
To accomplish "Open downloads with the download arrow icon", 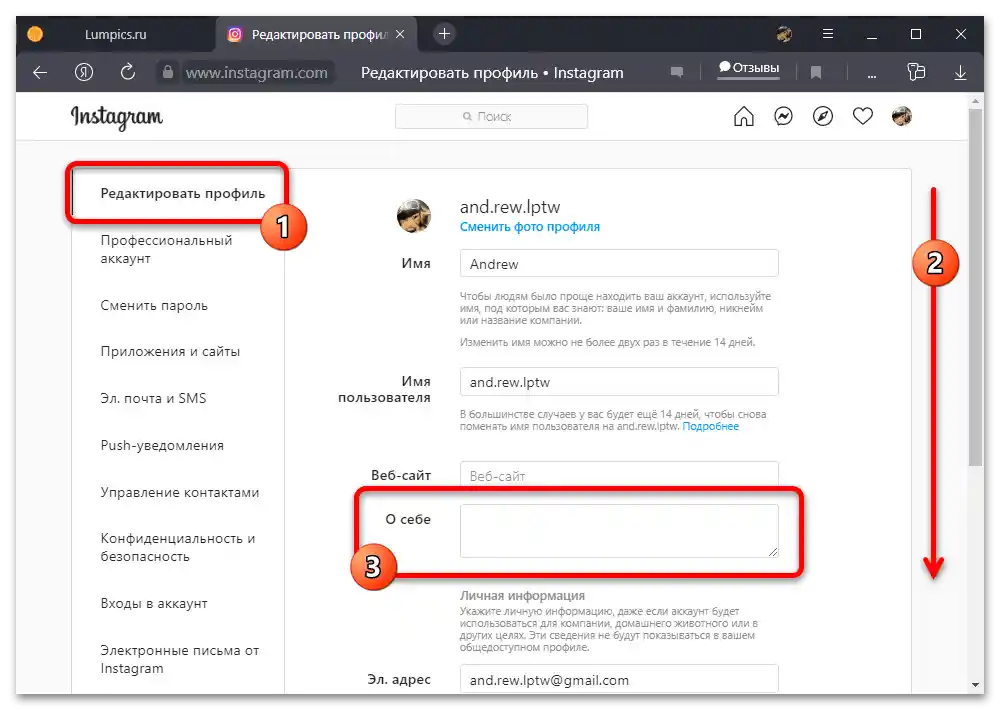I will pos(960,73).
